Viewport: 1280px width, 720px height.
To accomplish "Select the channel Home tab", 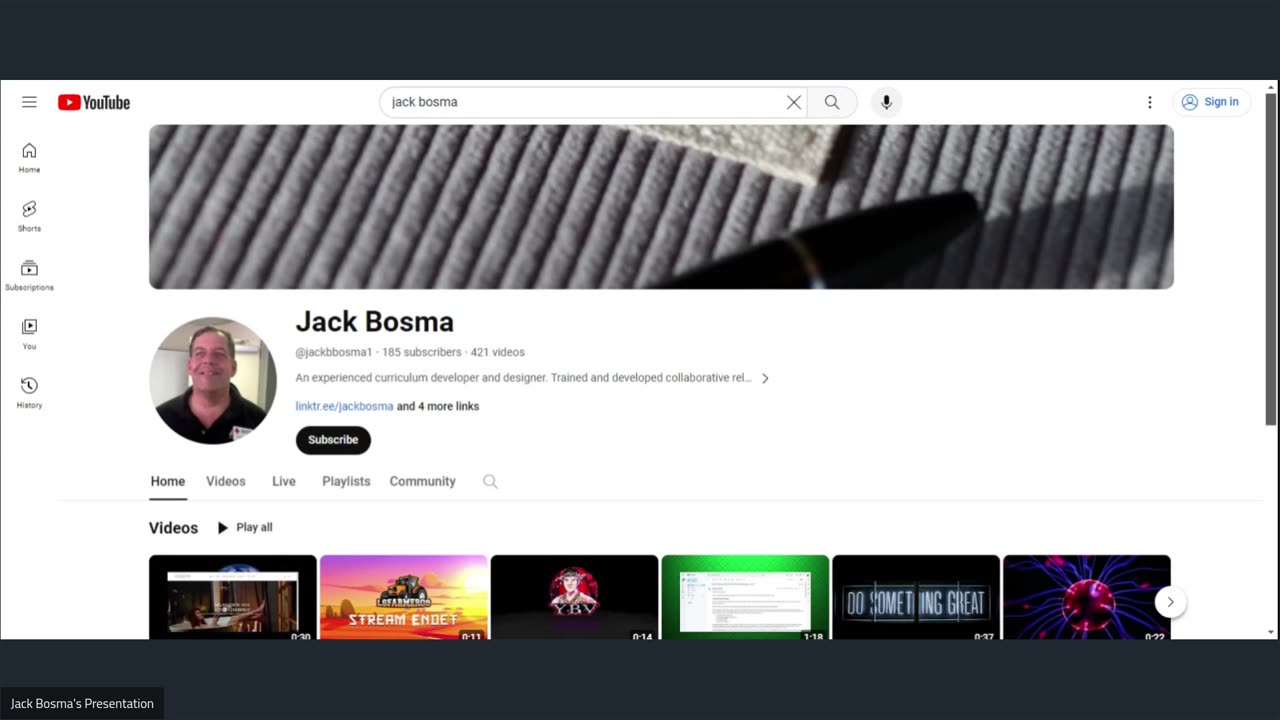I will pos(168,481).
